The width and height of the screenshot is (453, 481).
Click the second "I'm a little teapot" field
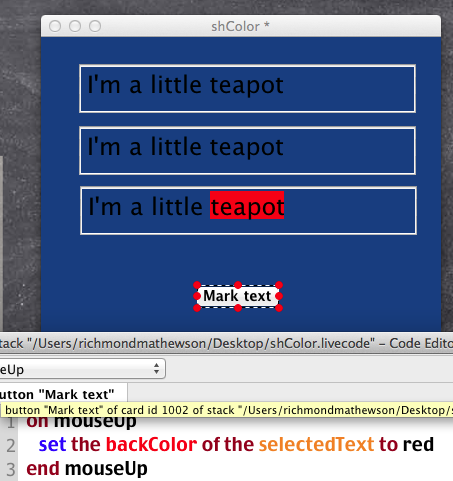247,150
